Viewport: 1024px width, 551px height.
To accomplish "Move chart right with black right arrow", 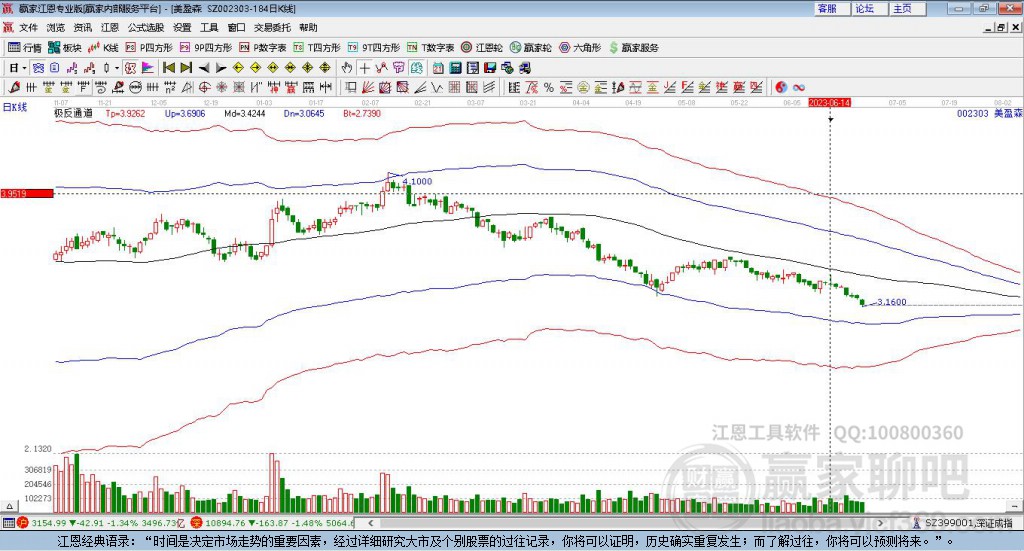I will (221, 68).
